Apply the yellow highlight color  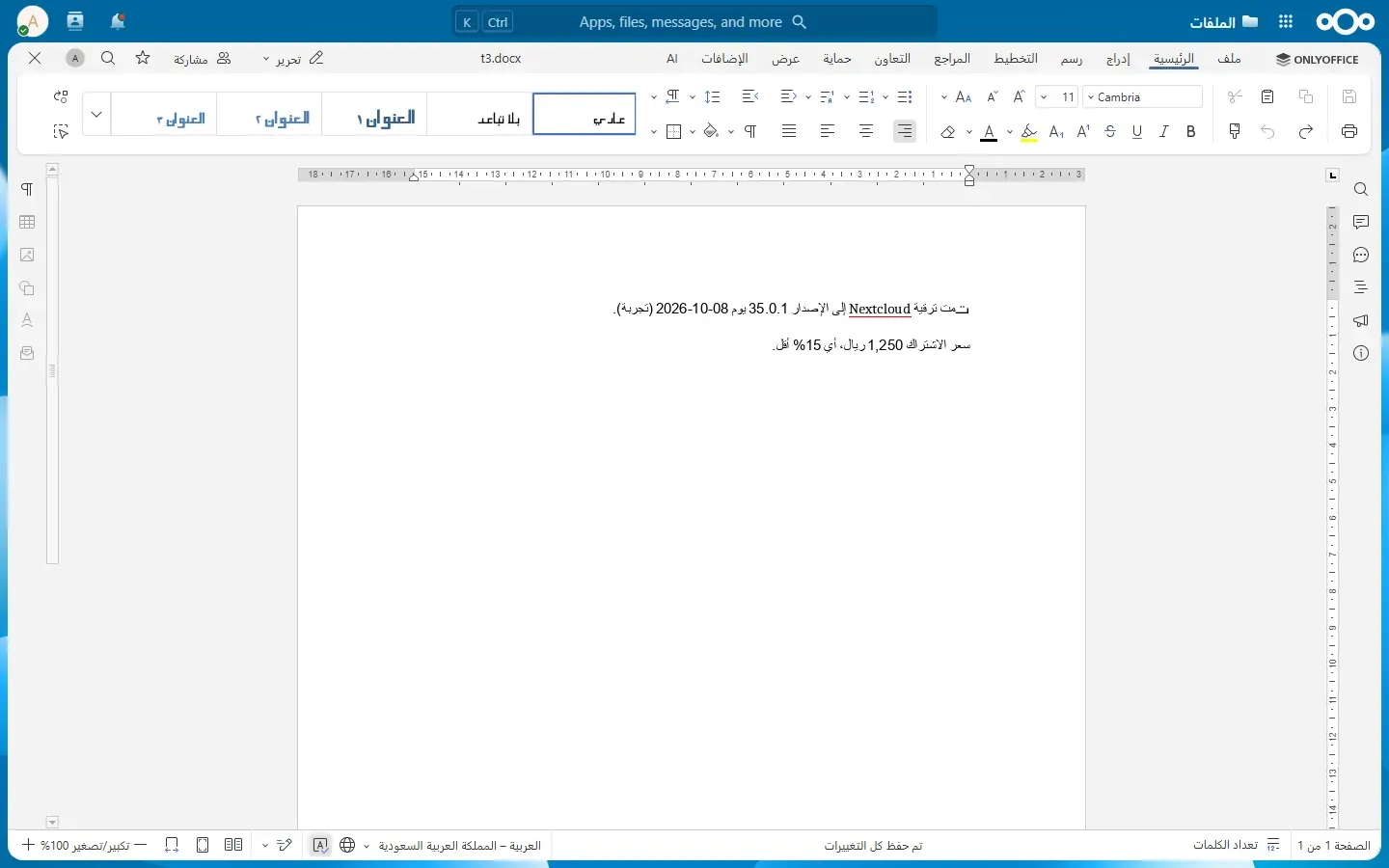[1029, 131]
